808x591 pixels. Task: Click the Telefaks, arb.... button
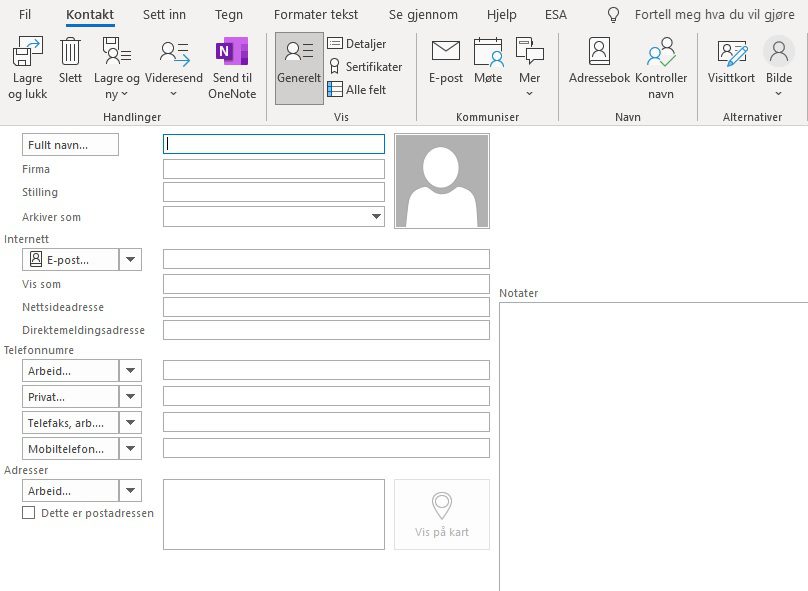[70, 423]
